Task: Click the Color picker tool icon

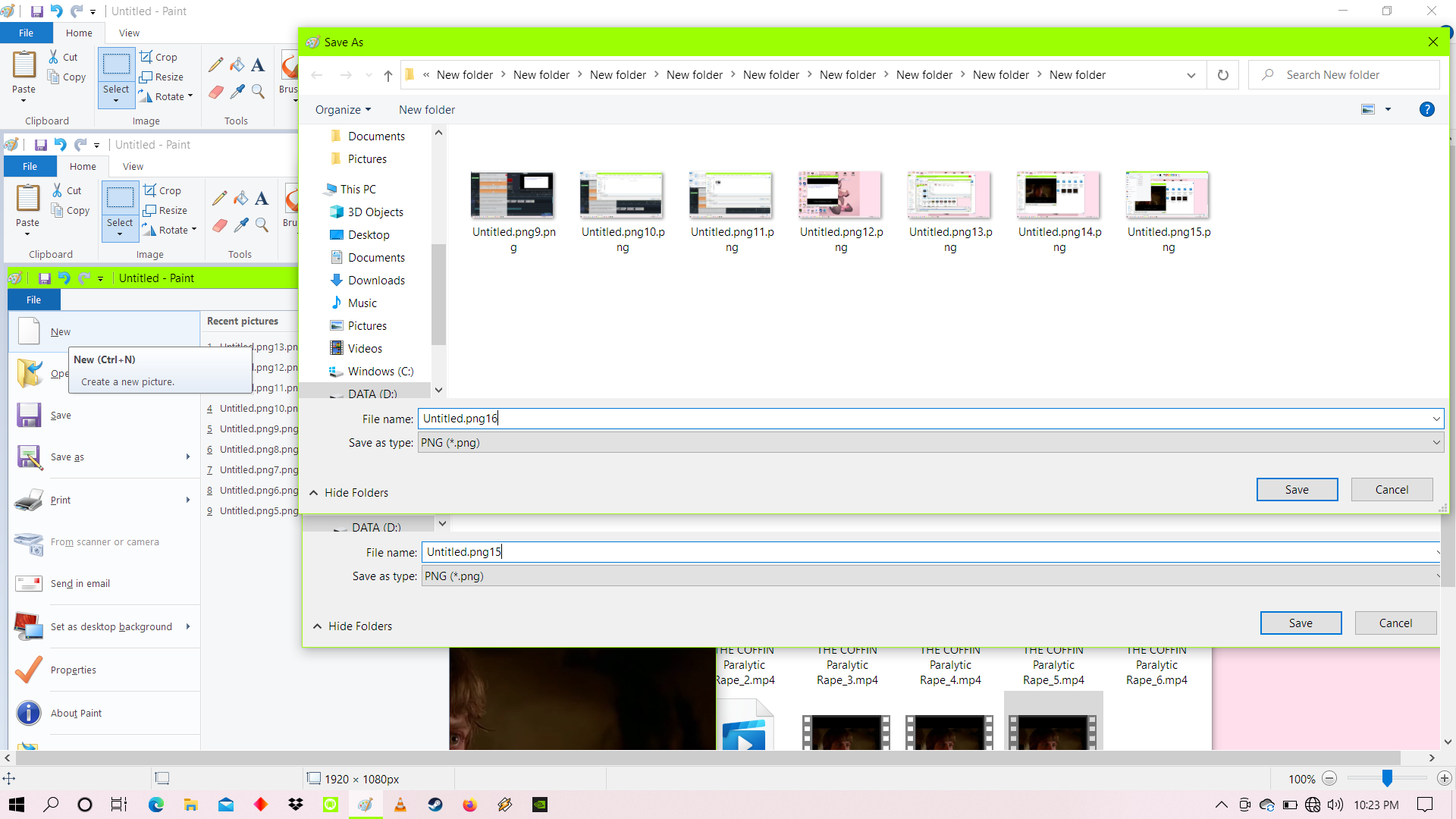Action: click(237, 92)
